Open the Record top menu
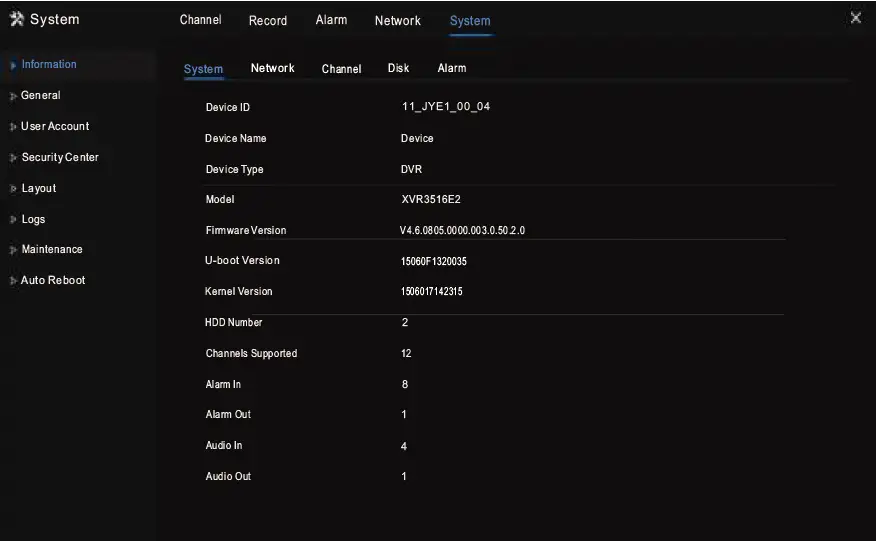The width and height of the screenshot is (876, 541). click(267, 20)
